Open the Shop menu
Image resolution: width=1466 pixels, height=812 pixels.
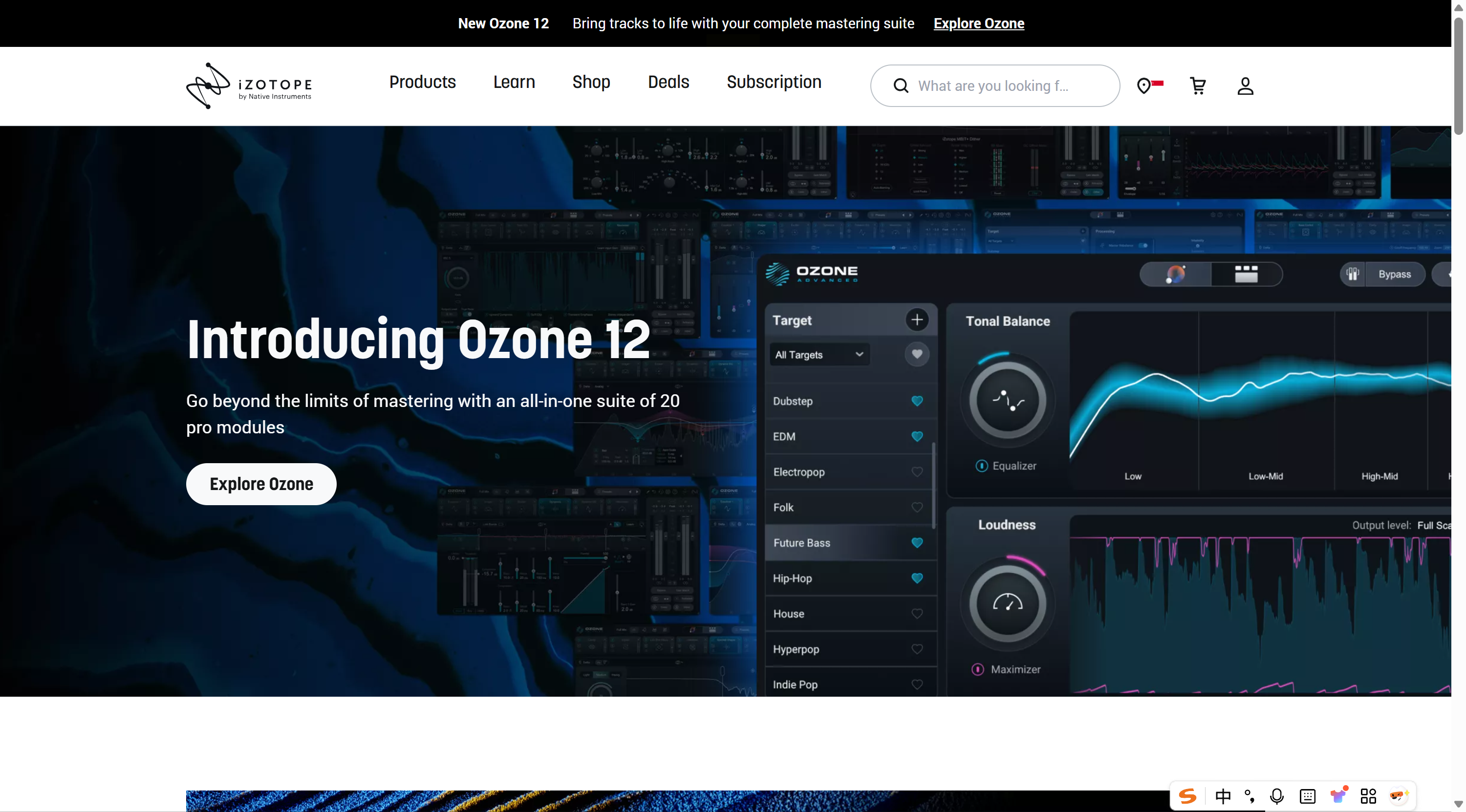591,82
